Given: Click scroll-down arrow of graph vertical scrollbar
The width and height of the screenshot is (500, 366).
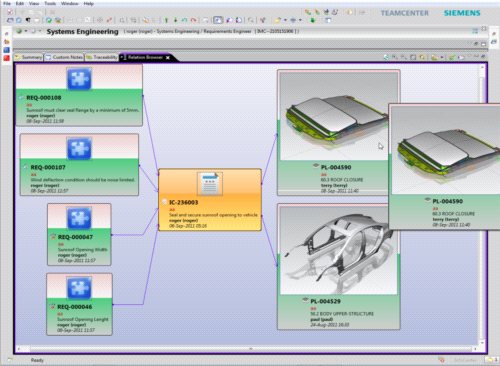Looking at the screenshot, I should (482, 343).
